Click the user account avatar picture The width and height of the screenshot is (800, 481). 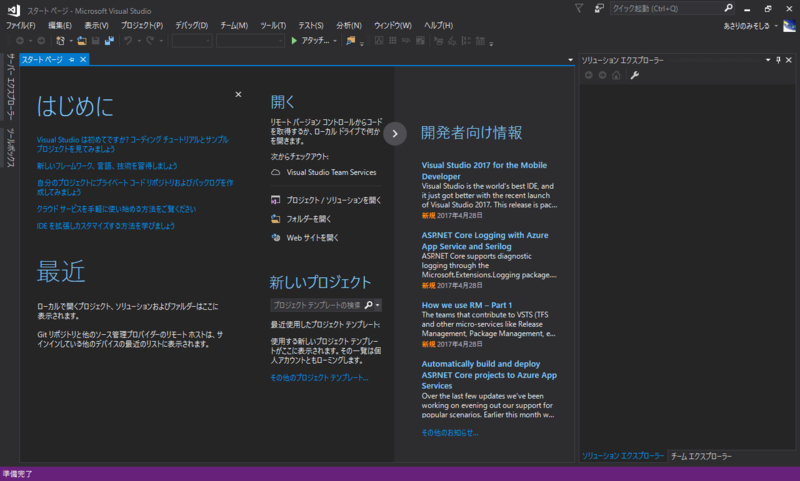[x=789, y=26]
